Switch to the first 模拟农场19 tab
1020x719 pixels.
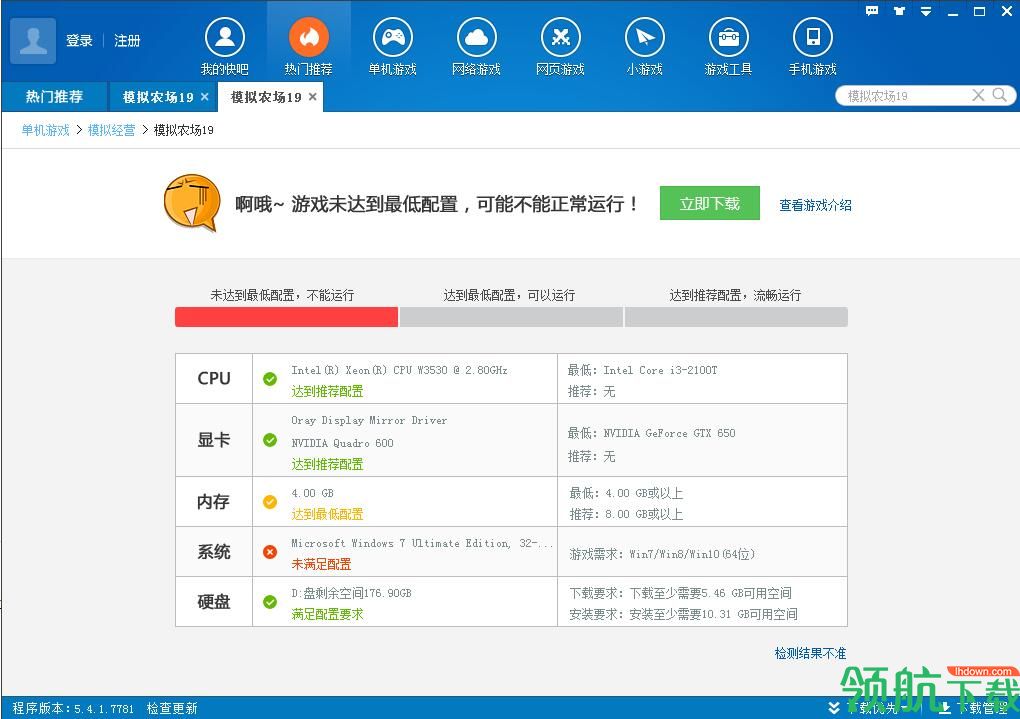[x=161, y=97]
